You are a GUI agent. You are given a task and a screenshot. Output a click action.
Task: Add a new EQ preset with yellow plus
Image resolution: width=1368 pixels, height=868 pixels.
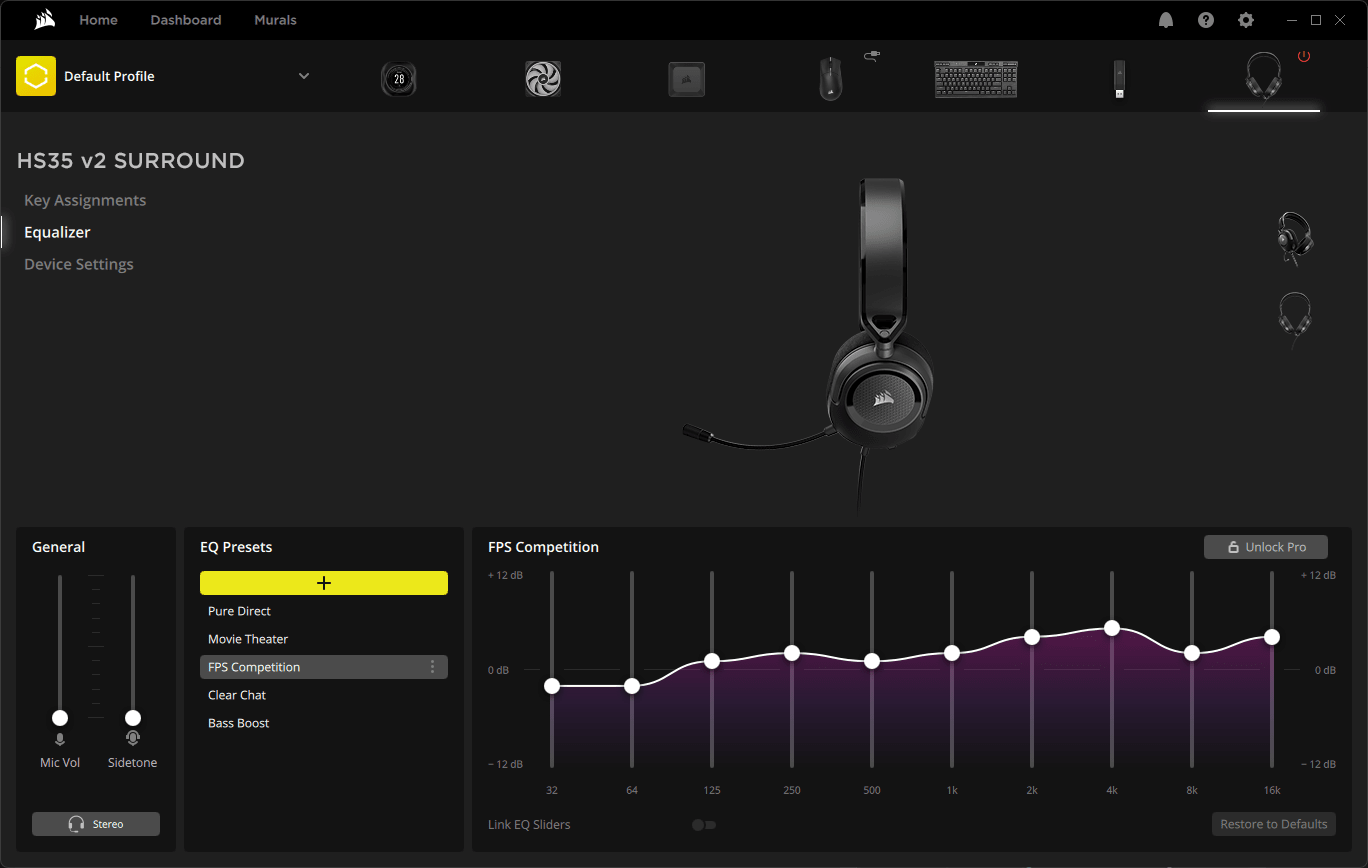[324, 583]
